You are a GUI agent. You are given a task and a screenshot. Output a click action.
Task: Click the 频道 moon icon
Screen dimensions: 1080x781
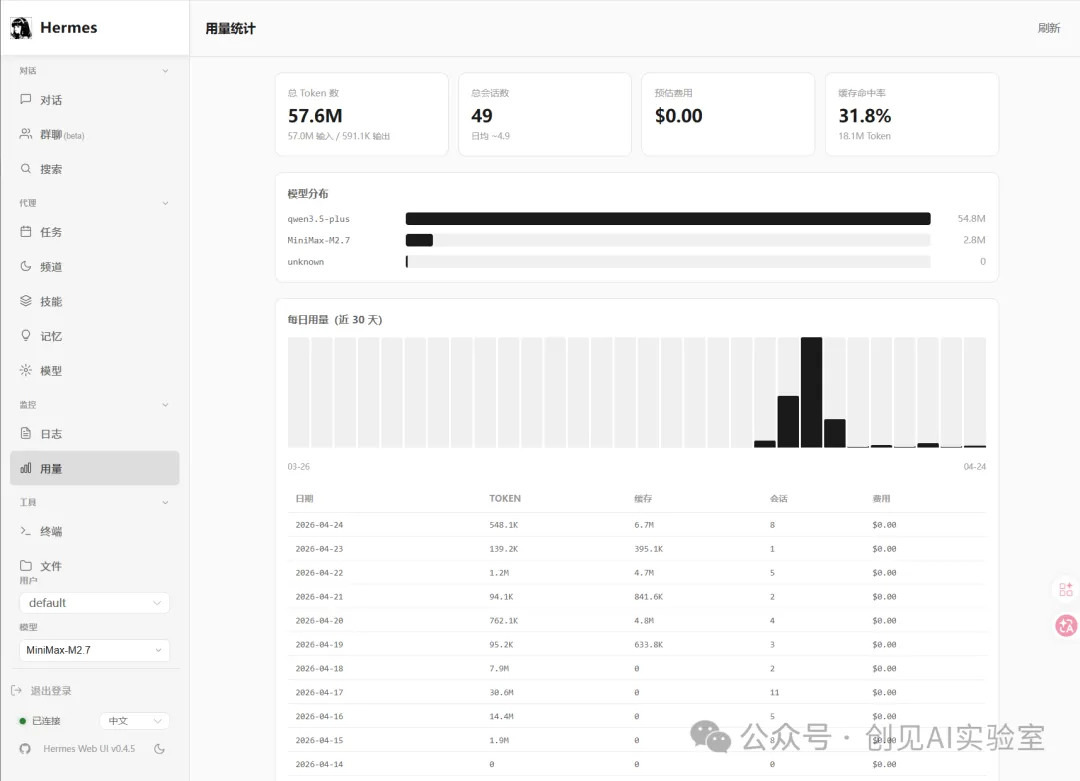pyautogui.click(x=25, y=266)
